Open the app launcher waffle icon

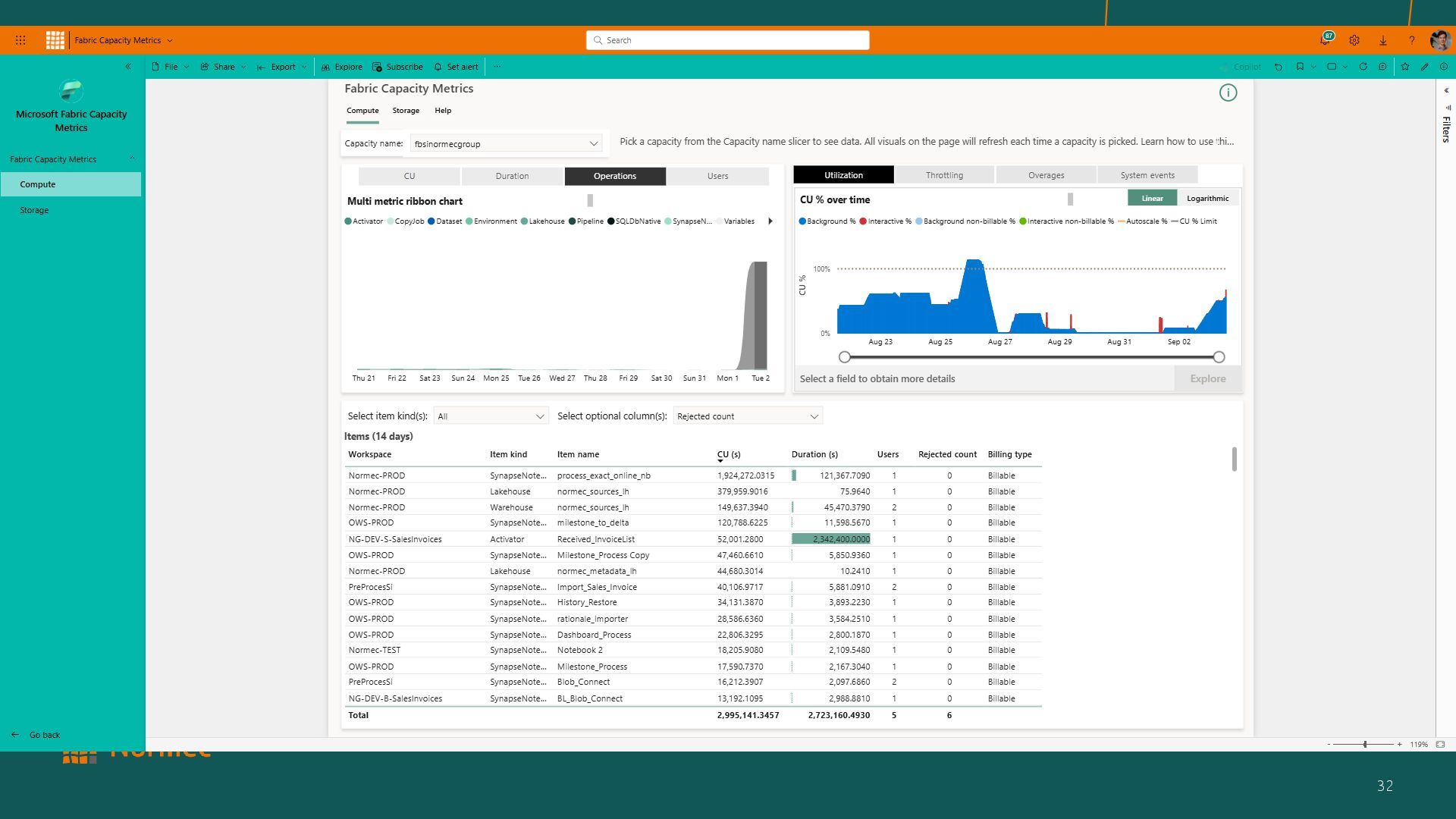(20, 40)
